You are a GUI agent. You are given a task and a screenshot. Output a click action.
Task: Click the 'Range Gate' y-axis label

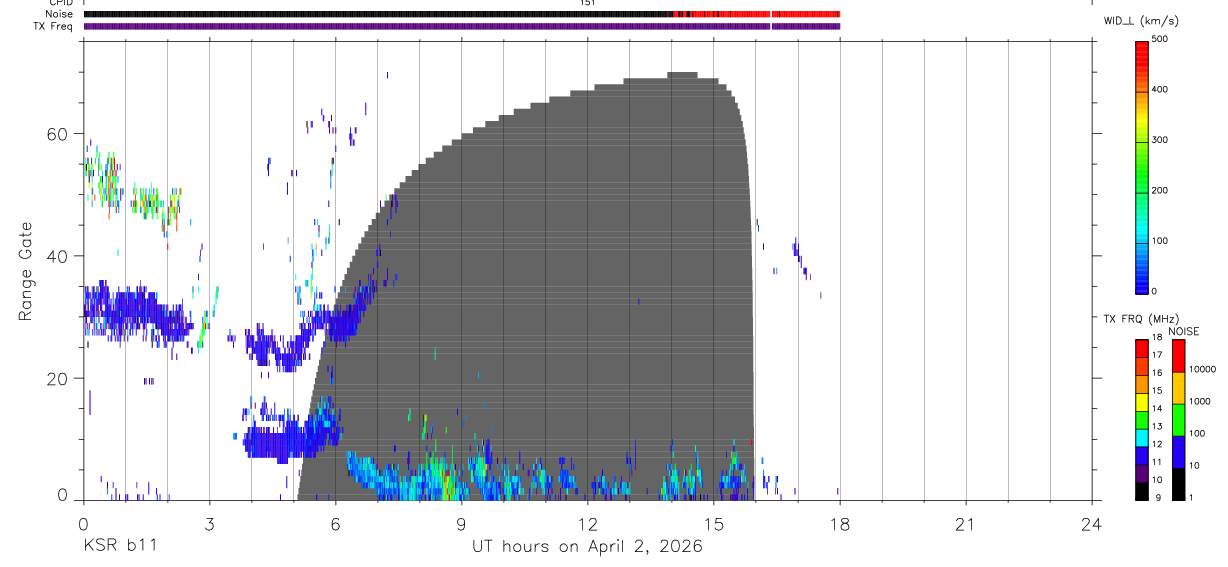(x=25, y=271)
